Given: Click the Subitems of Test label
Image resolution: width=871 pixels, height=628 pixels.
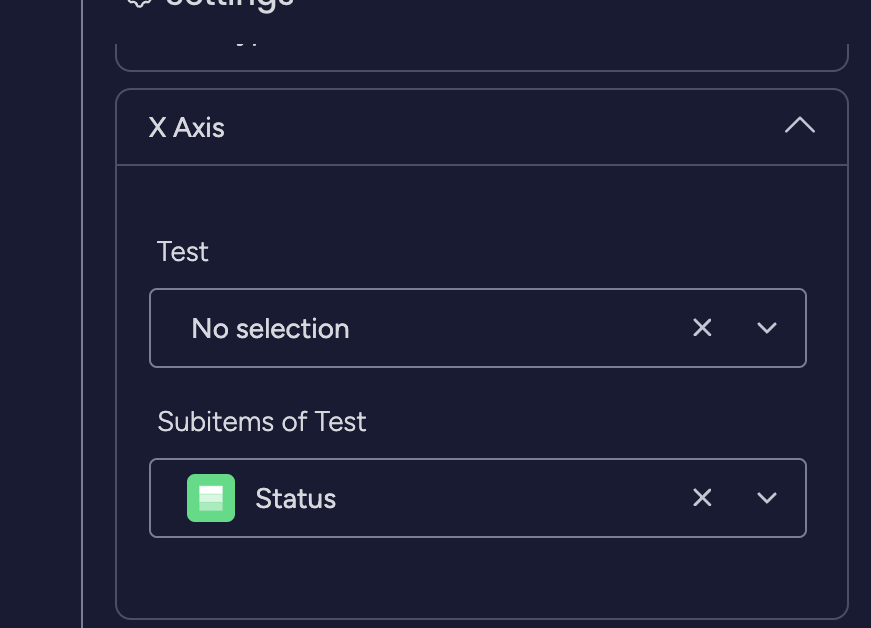Looking at the screenshot, I should [x=262, y=422].
